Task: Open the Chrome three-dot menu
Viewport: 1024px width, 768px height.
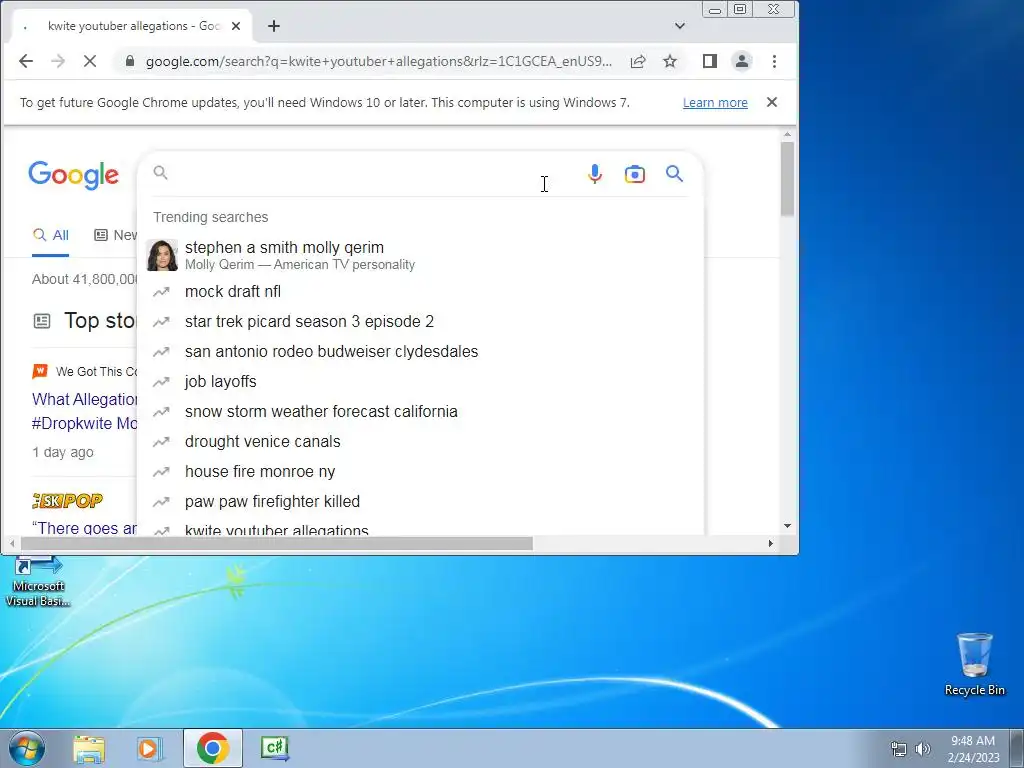Action: [775, 61]
